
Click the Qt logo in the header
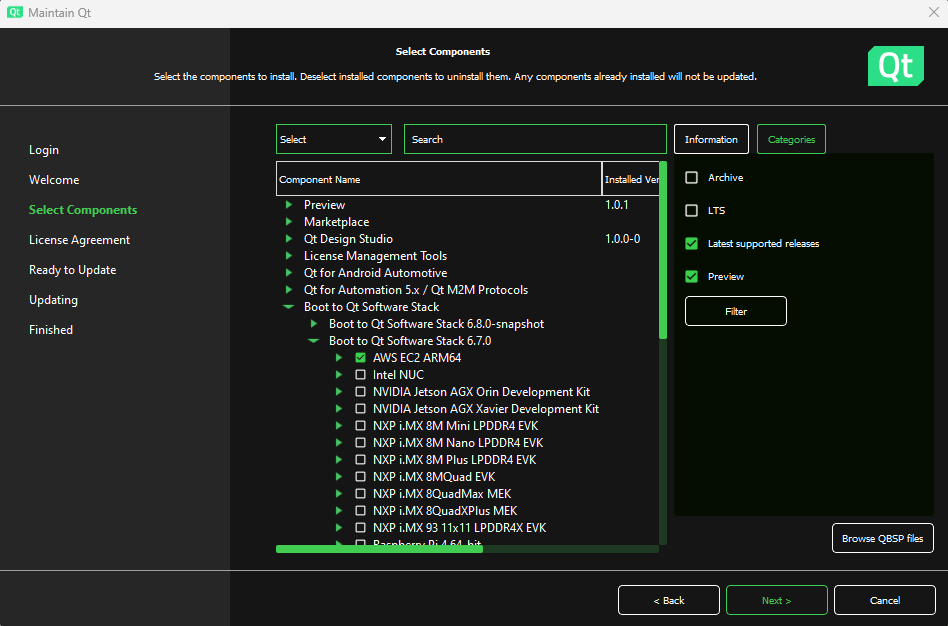(x=895, y=66)
